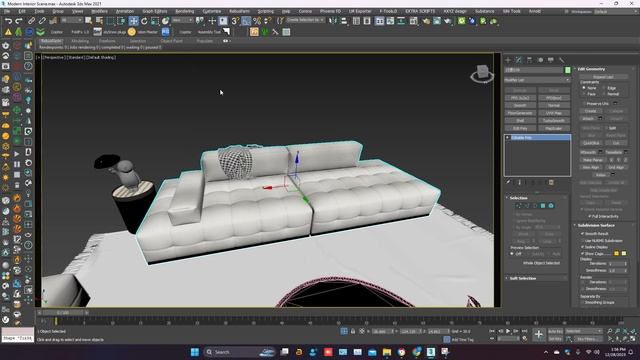This screenshot has height=360, width=640.
Task: Click the second yellow Show Cage color swatch
Action: coord(624,253)
